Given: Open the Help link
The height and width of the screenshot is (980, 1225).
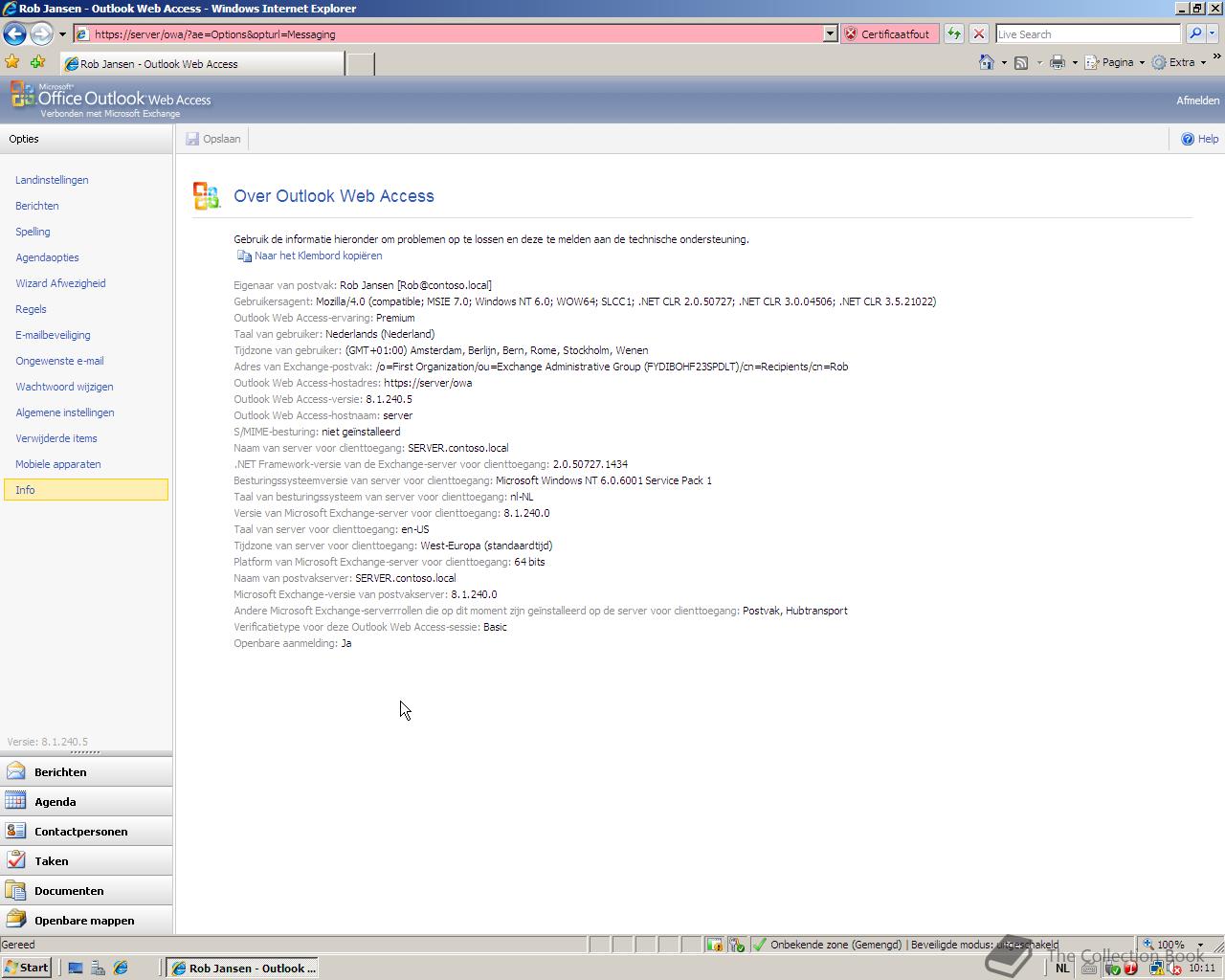Looking at the screenshot, I should [x=1200, y=139].
